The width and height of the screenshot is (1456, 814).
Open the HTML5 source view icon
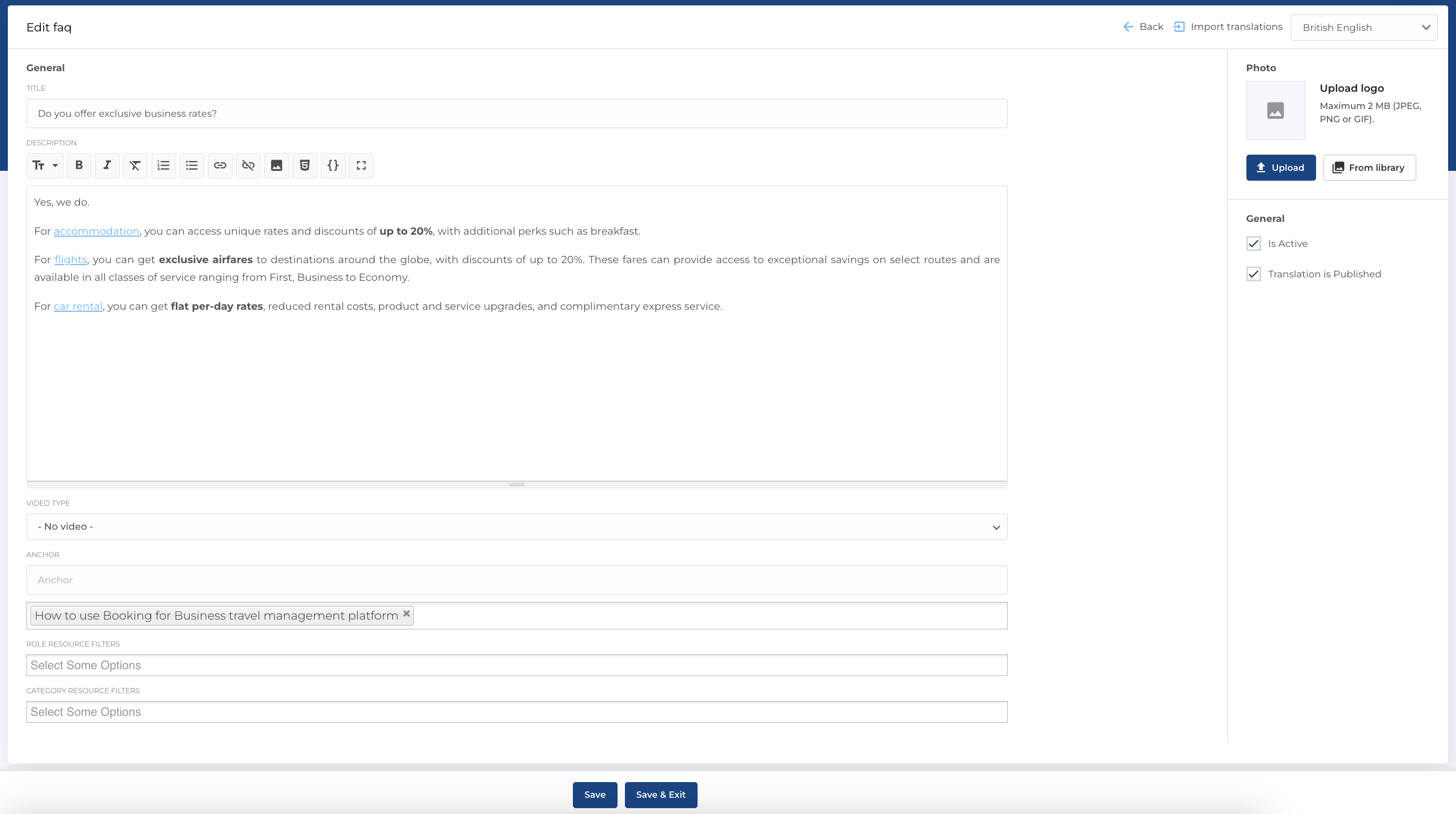pos(304,165)
